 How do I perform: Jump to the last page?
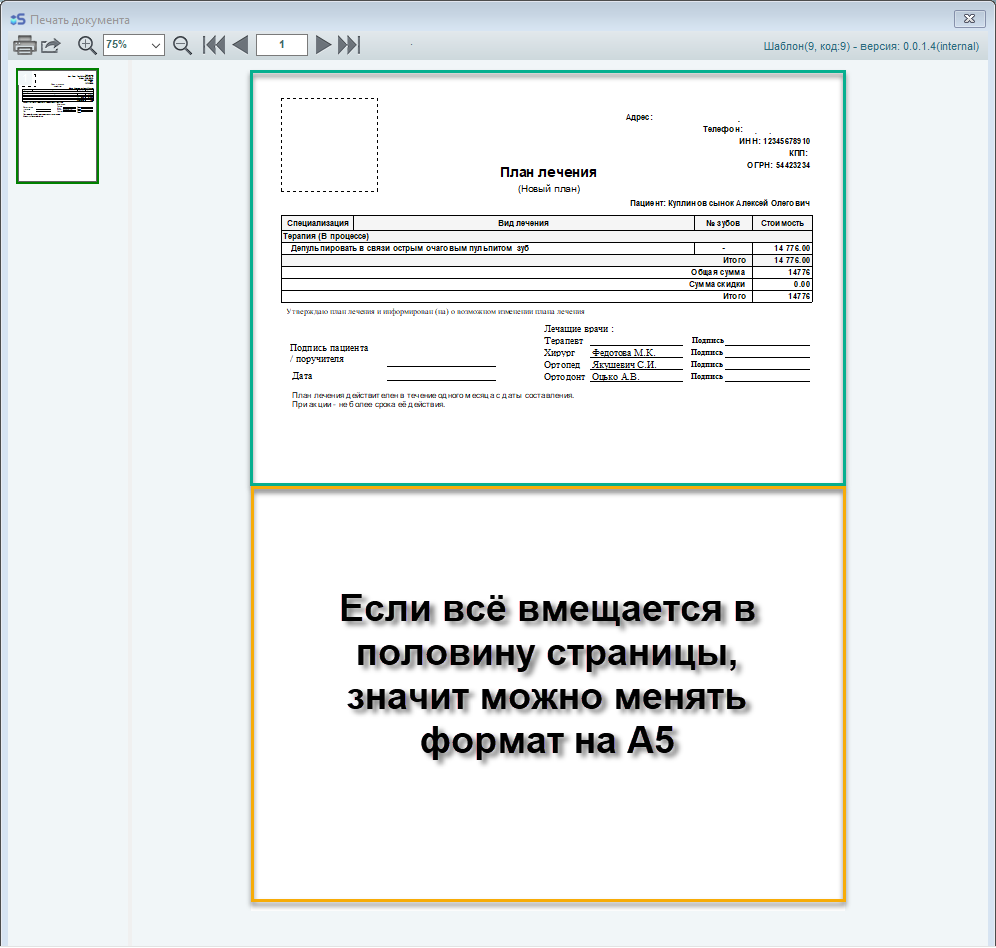348,45
